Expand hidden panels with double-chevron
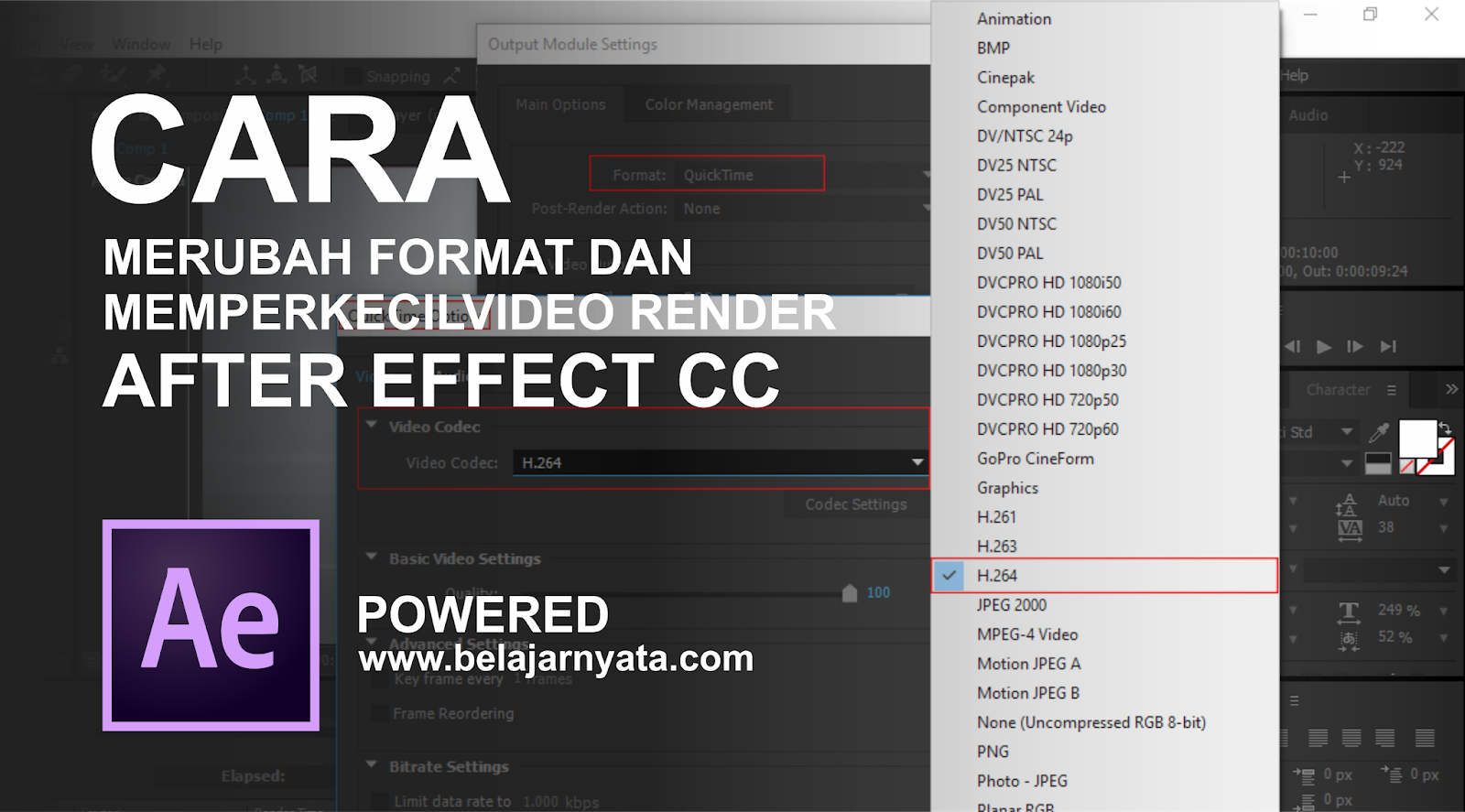Viewport: 1465px width, 812px height. click(1451, 389)
